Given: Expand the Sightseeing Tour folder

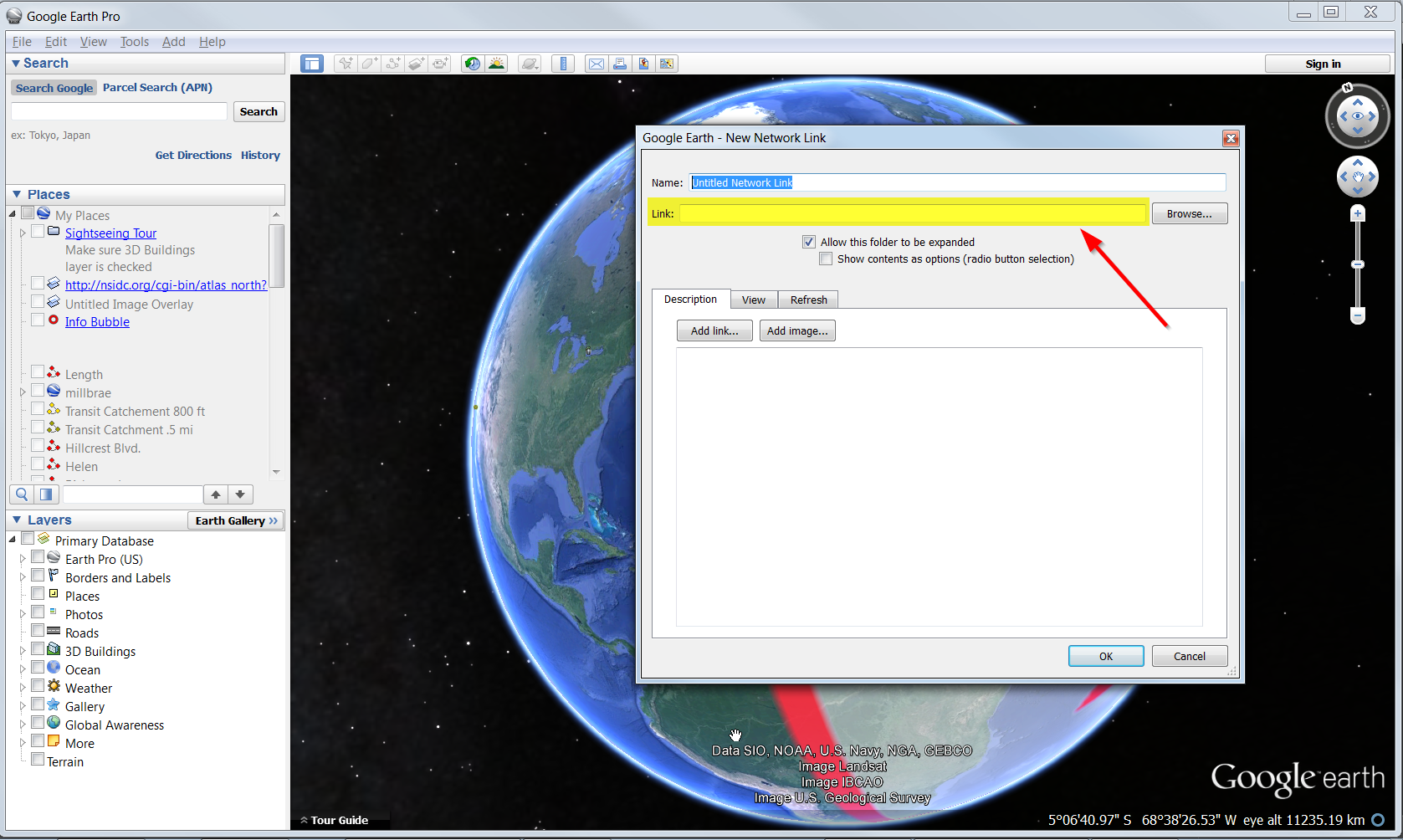Looking at the screenshot, I should coord(23,233).
